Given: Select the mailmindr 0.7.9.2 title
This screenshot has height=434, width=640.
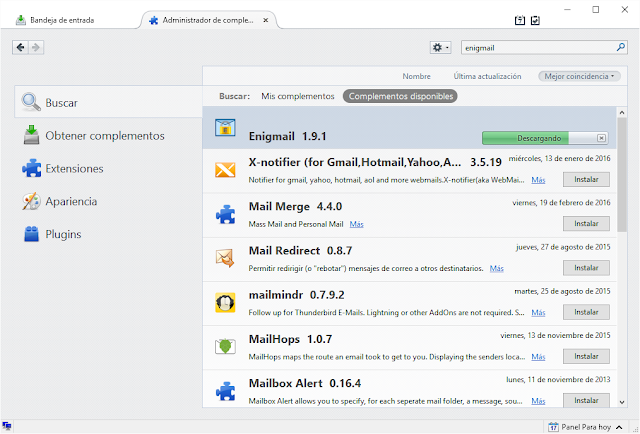Looking at the screenshot, I should point(296,295).
